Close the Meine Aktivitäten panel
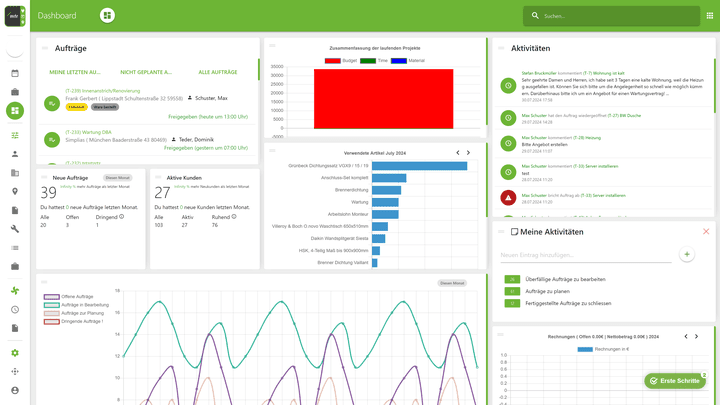Screen dimensions: 720x405 click(706, 231)
